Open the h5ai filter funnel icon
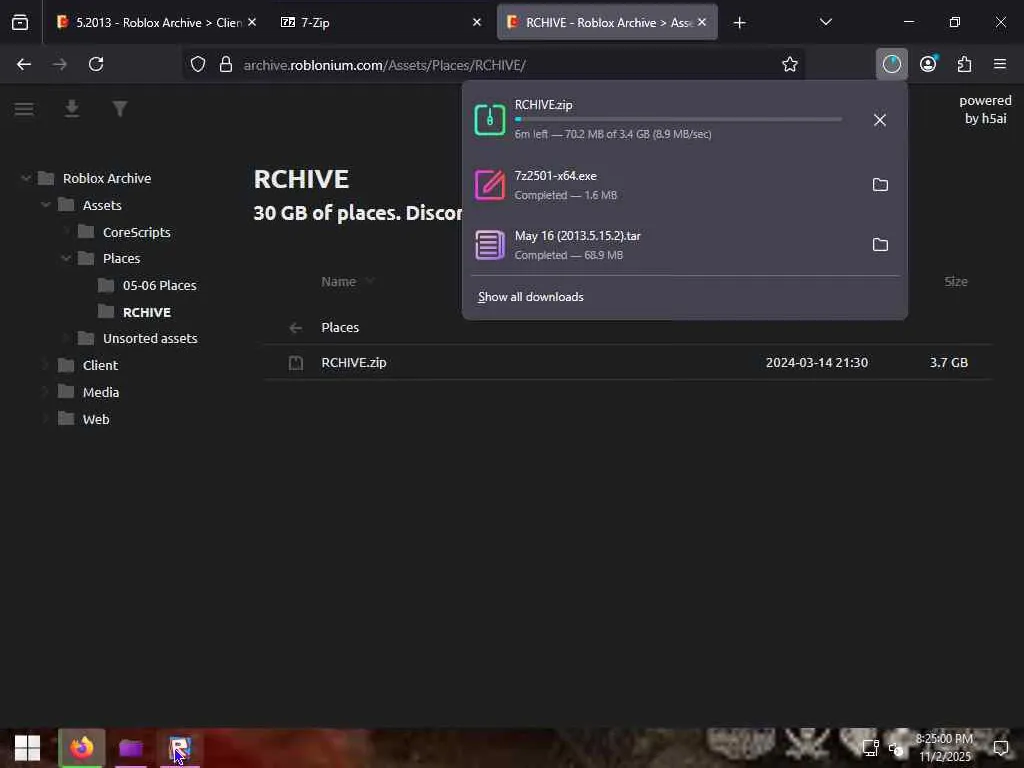 (120, 109)
